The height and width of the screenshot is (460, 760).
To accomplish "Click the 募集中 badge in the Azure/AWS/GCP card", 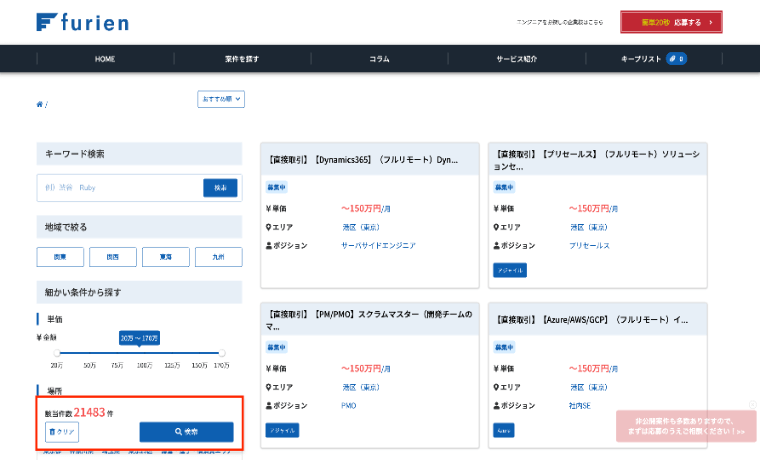I will [x=504, y=347].
